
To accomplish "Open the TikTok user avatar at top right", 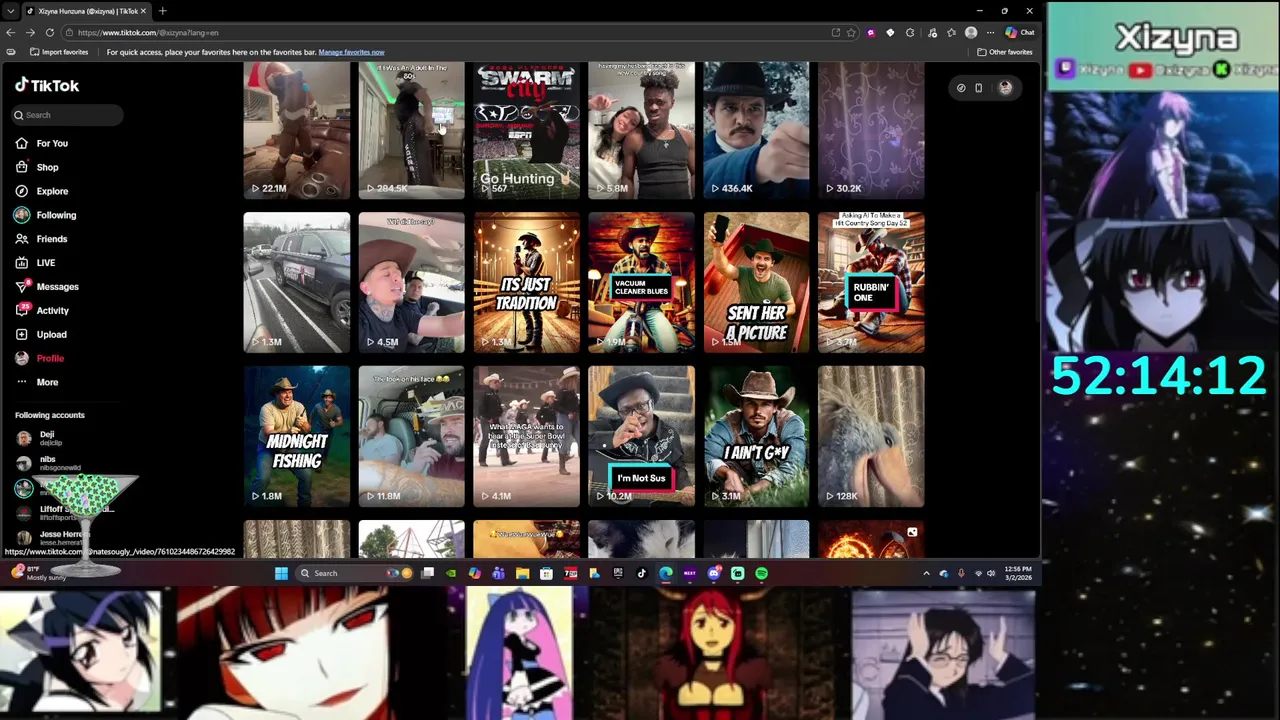I will pos(1005,88).
